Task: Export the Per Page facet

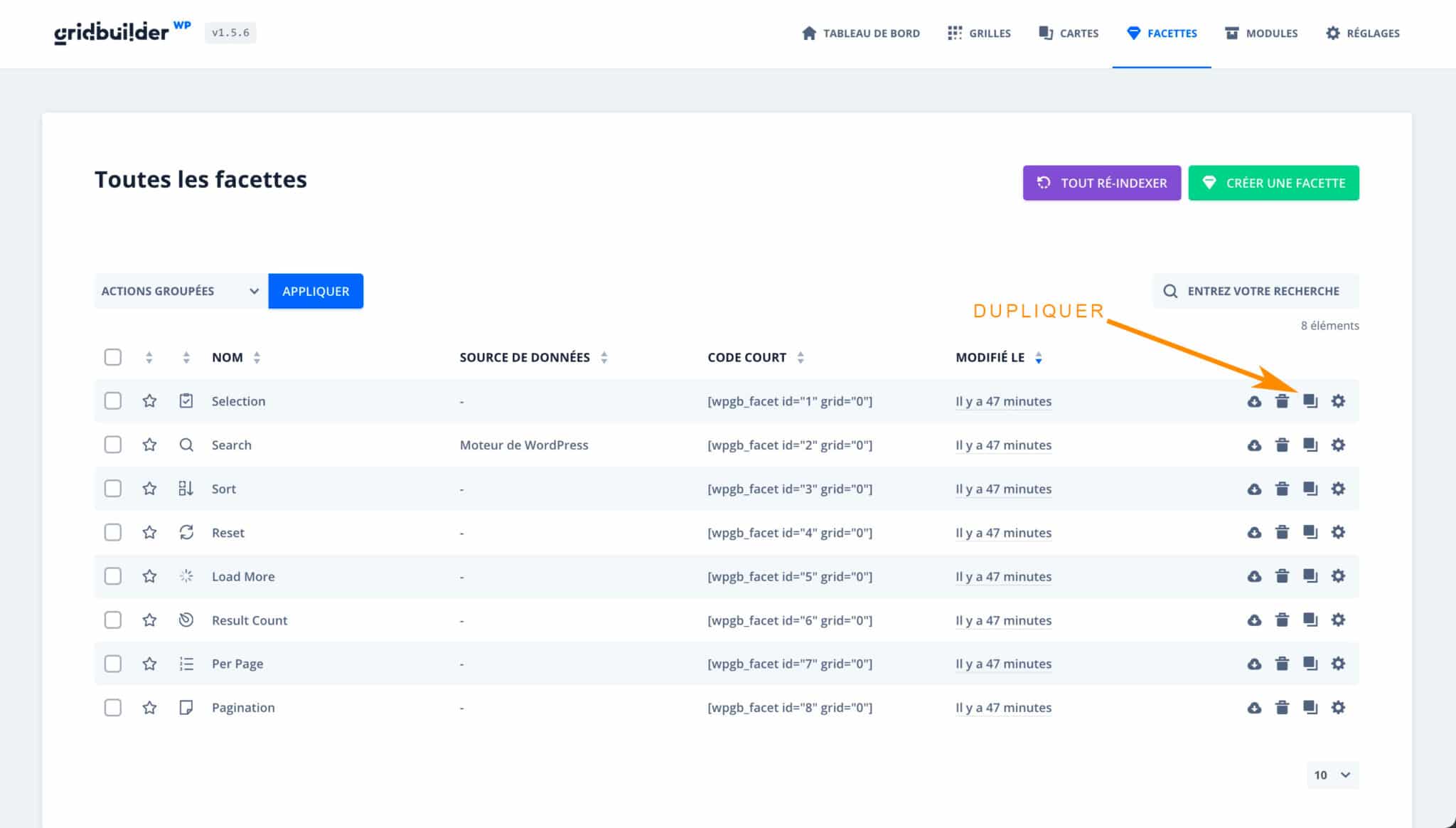Action: pyautogui.click(x=1253, y=663)
